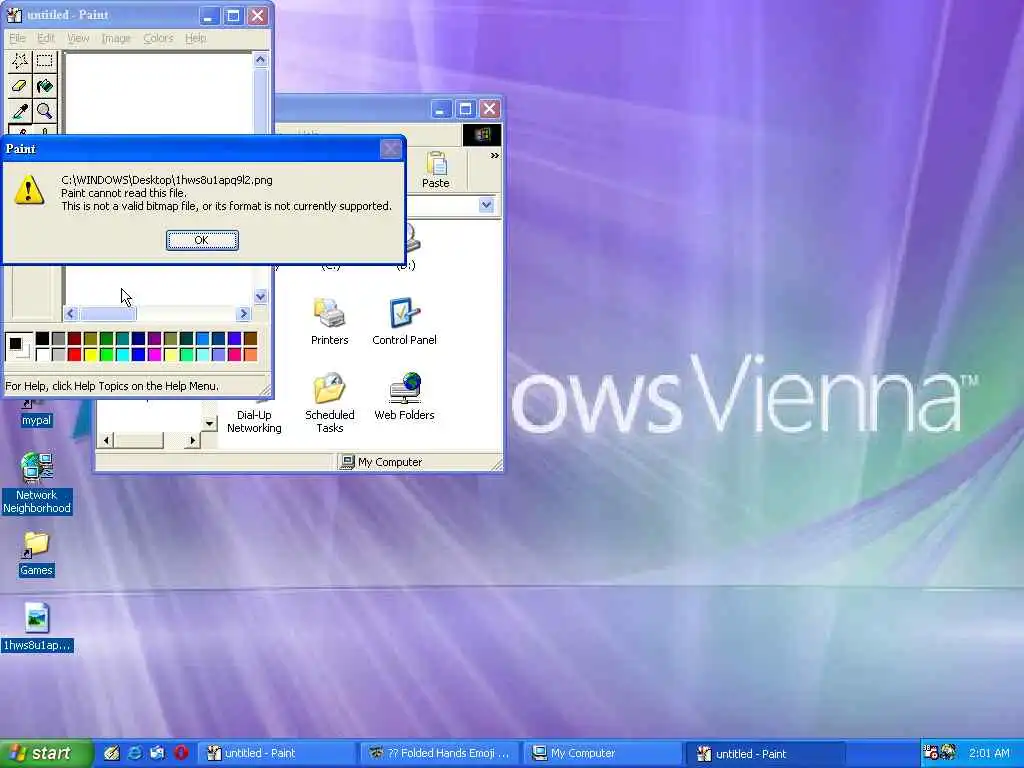The image size is (1024, 768).
Task: Select the 1hws8u1ap... image file on desktop
Action: point(37,628)
